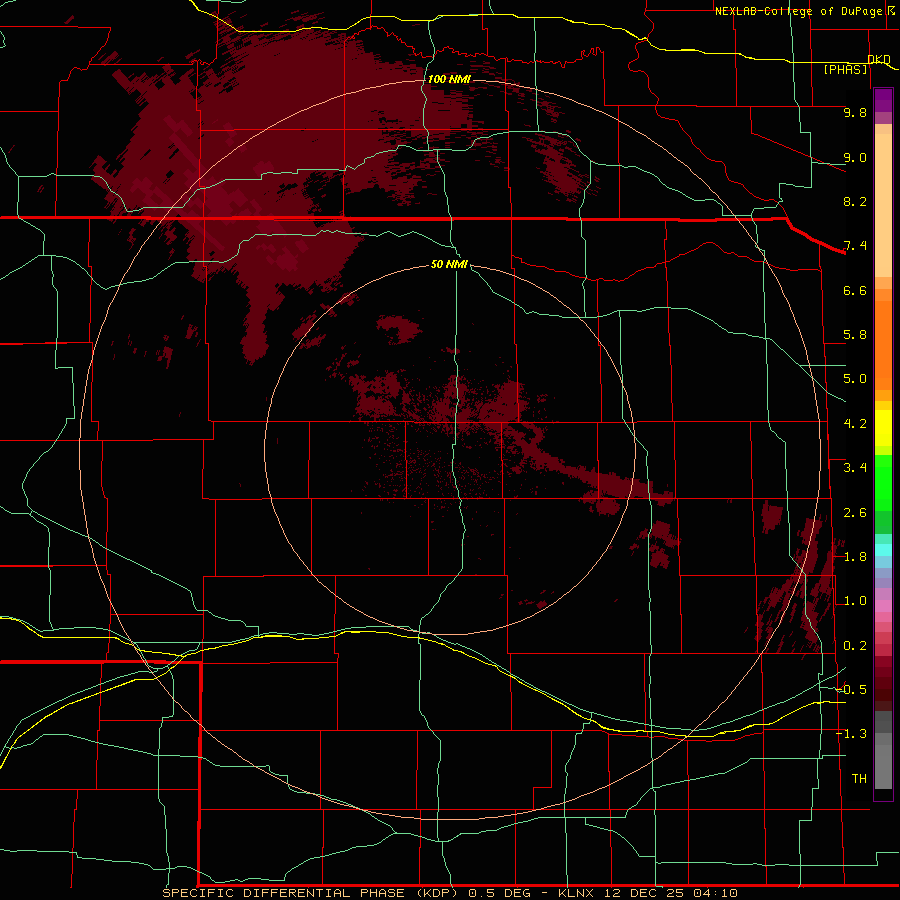Click the TH threshold label
Viewport: 900px width, 900px height.
coord(859,778)
